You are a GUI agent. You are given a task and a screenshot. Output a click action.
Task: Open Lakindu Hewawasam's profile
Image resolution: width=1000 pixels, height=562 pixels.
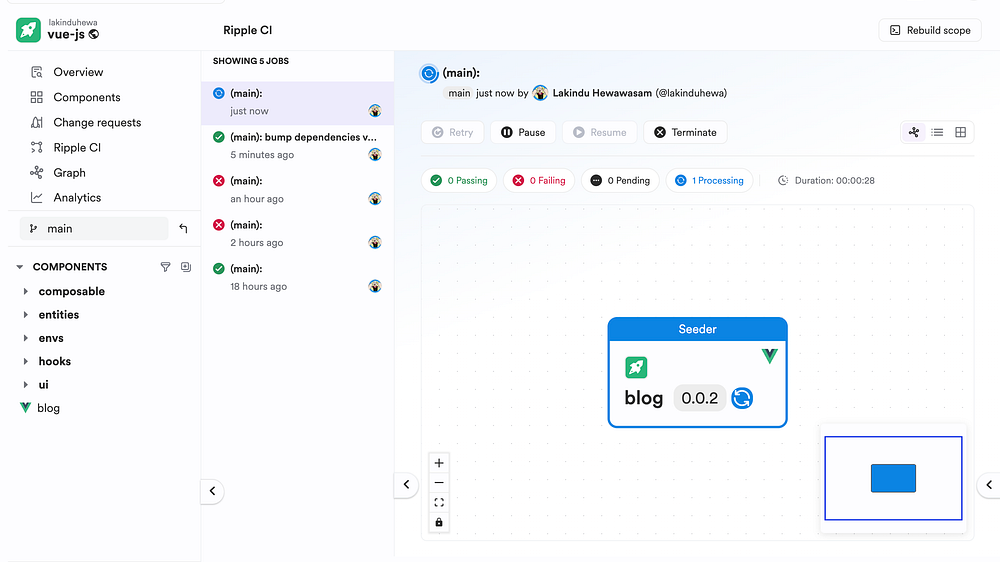(x=601, y=93)
